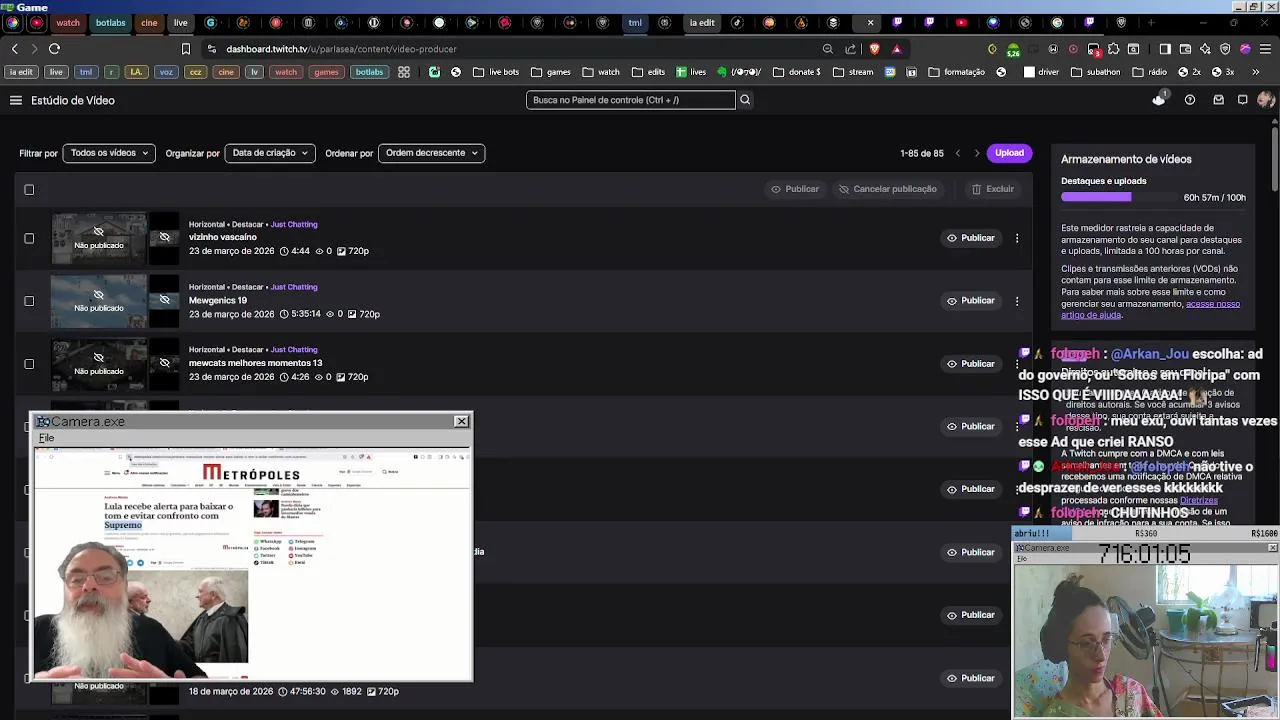Open the inbox mail icon in header
Image resolution: width=1280 pixels, height=720 pixels.
tap(1218, 100)
